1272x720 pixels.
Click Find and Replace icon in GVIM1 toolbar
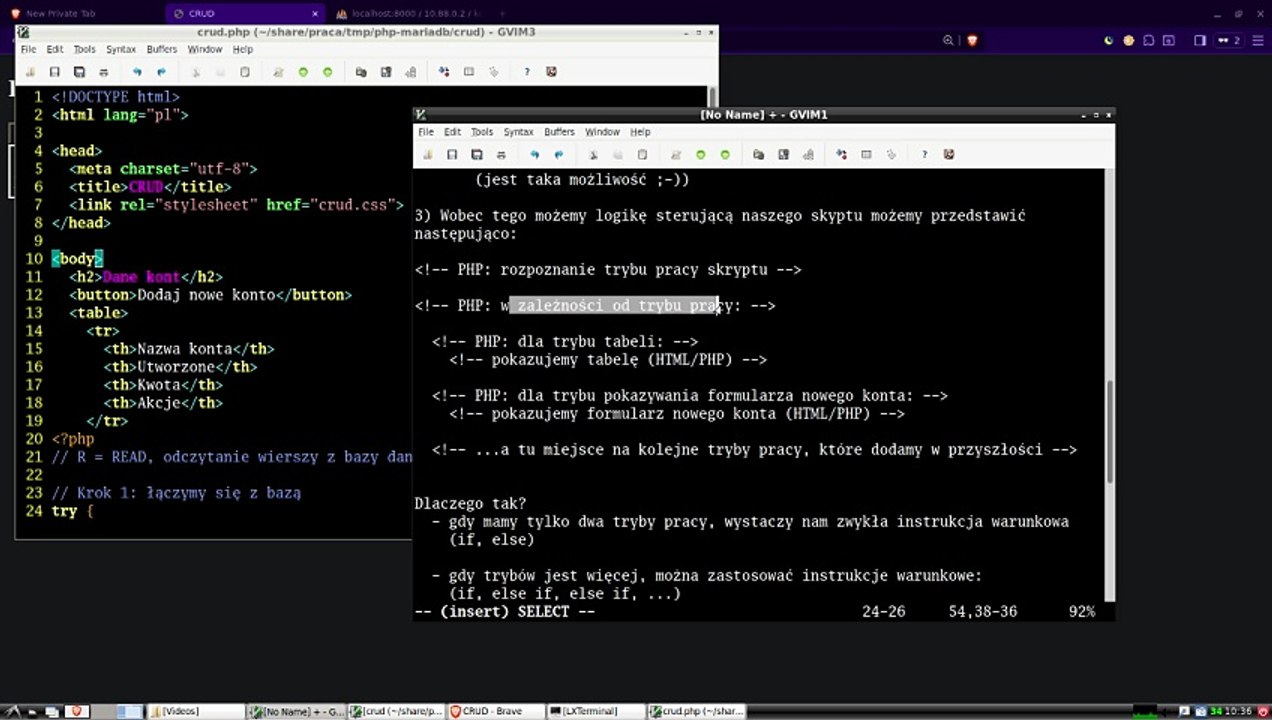tap(676, 155)
